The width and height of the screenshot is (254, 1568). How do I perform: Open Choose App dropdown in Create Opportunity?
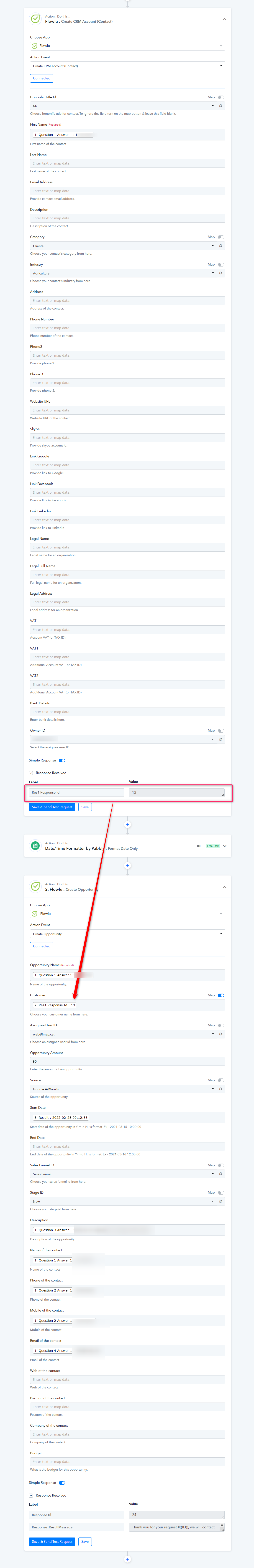point(127,914)
